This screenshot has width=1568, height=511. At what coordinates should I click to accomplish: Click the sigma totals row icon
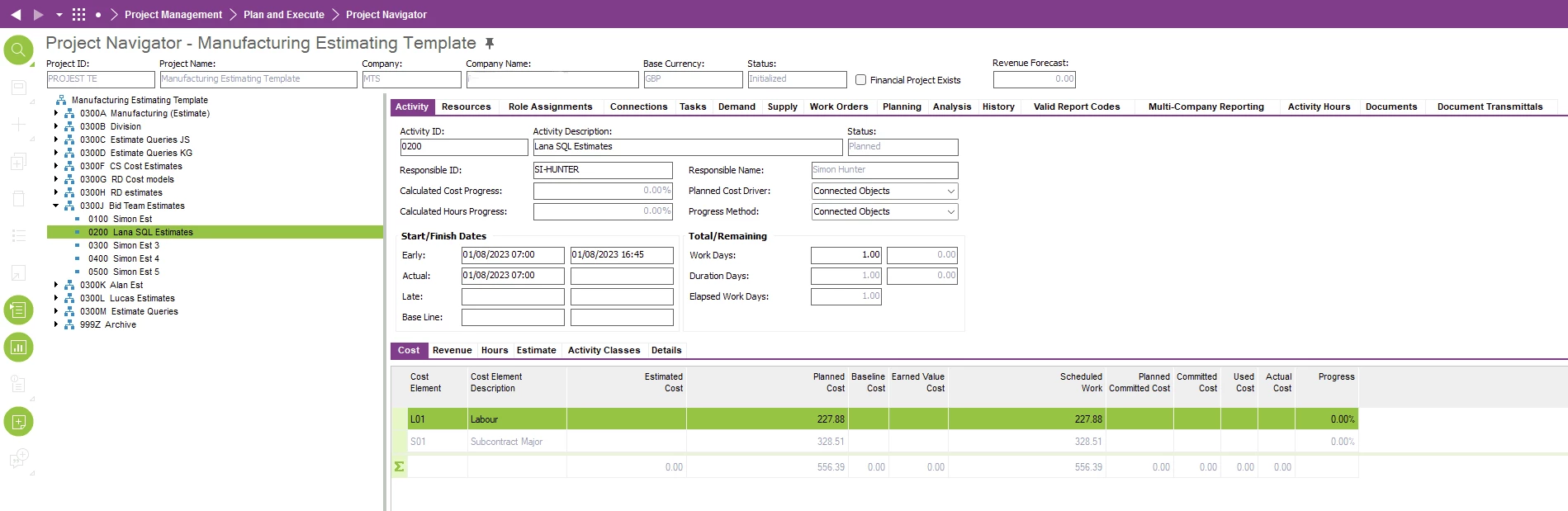tap(399, 467)
